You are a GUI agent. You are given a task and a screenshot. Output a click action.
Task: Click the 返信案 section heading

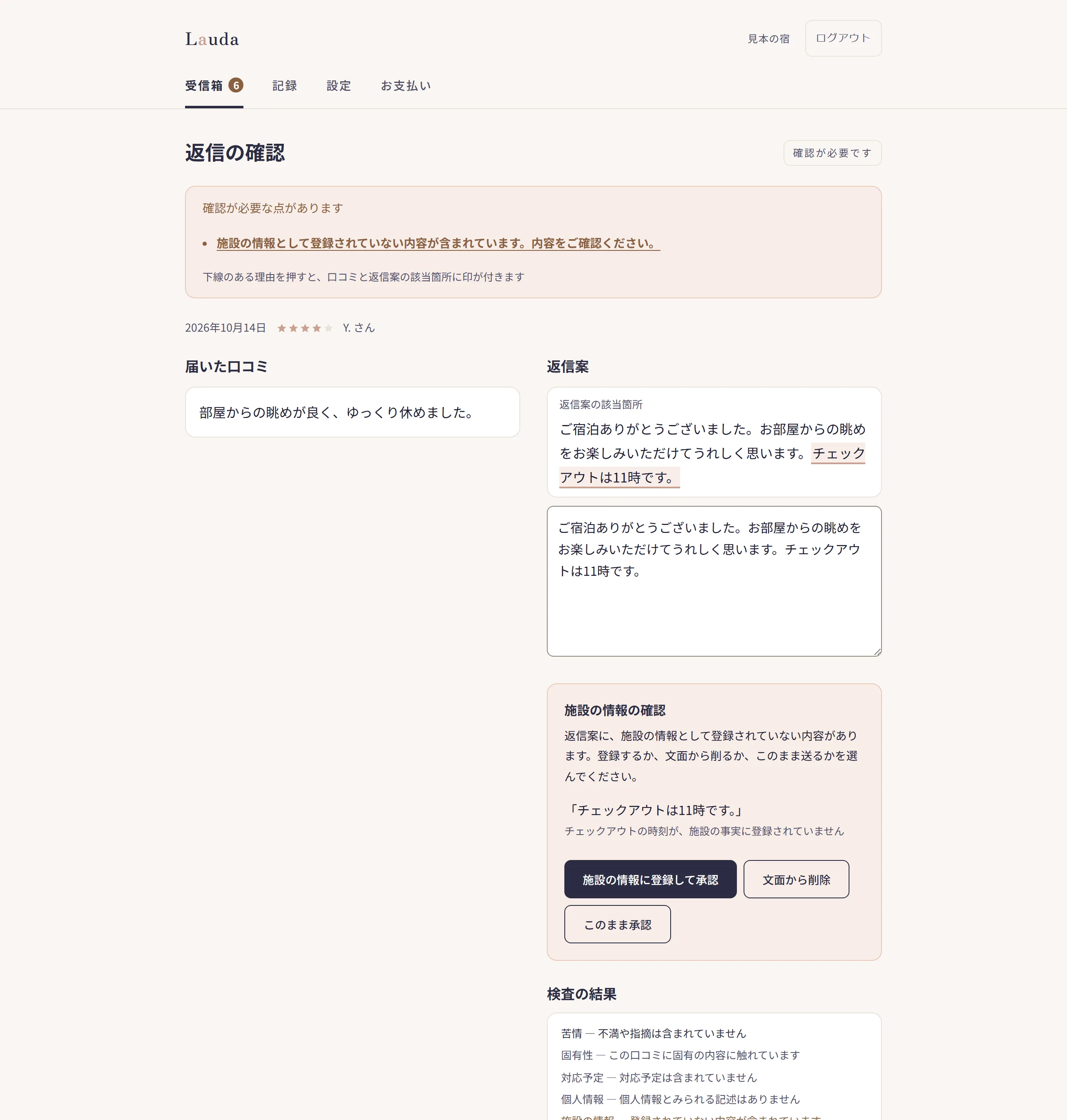tap(568, 367)
